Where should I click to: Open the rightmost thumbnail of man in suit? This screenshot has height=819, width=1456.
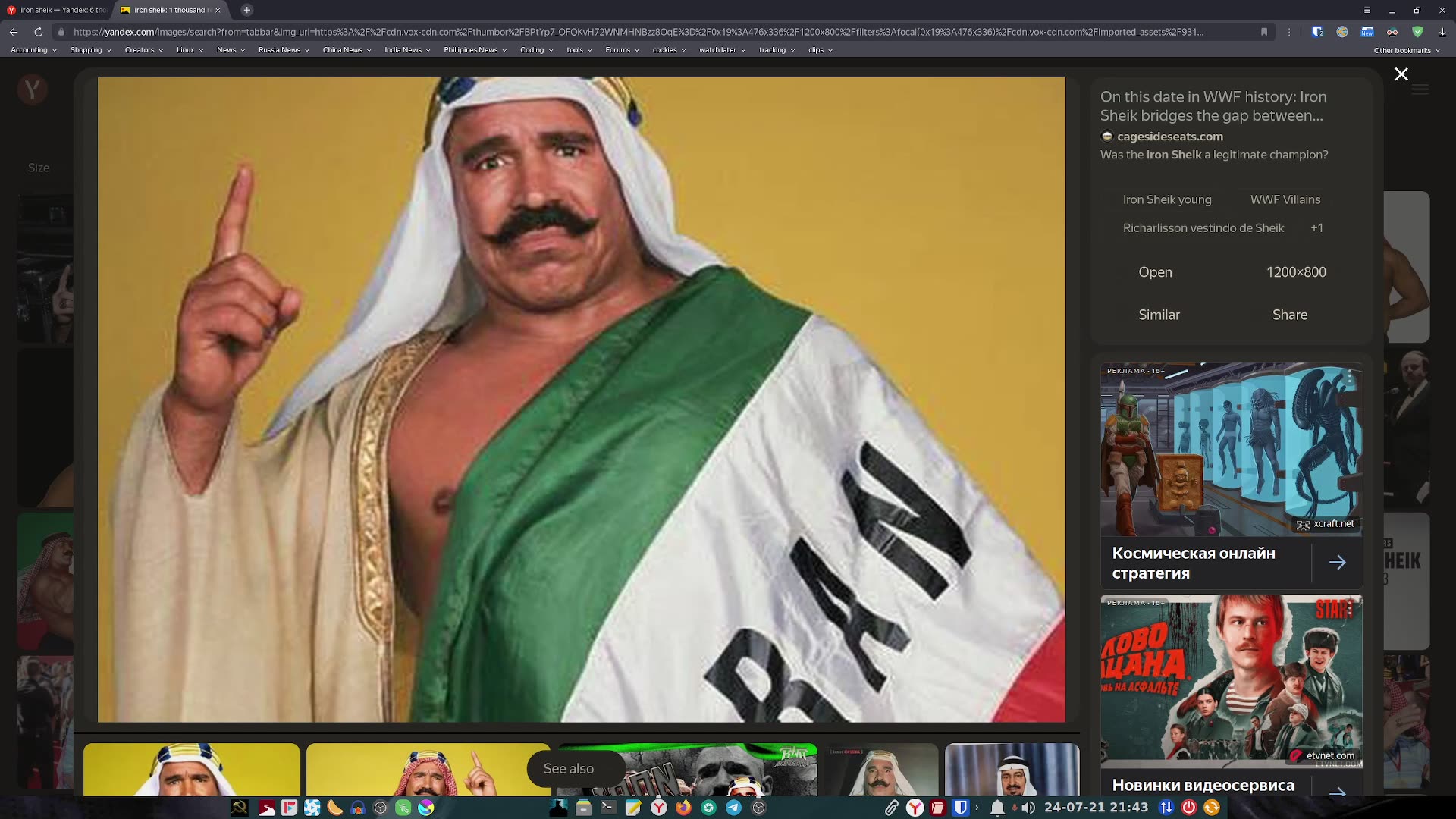1012,770
